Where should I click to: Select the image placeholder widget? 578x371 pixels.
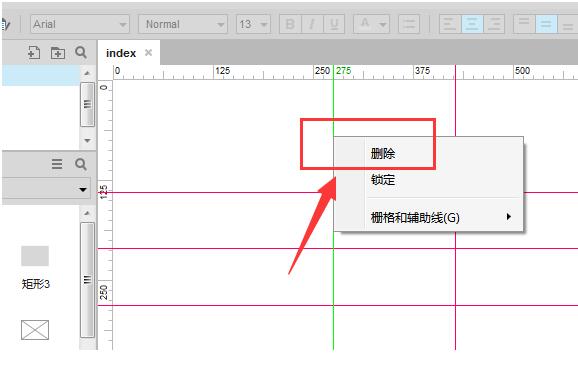tap(35, 330)
